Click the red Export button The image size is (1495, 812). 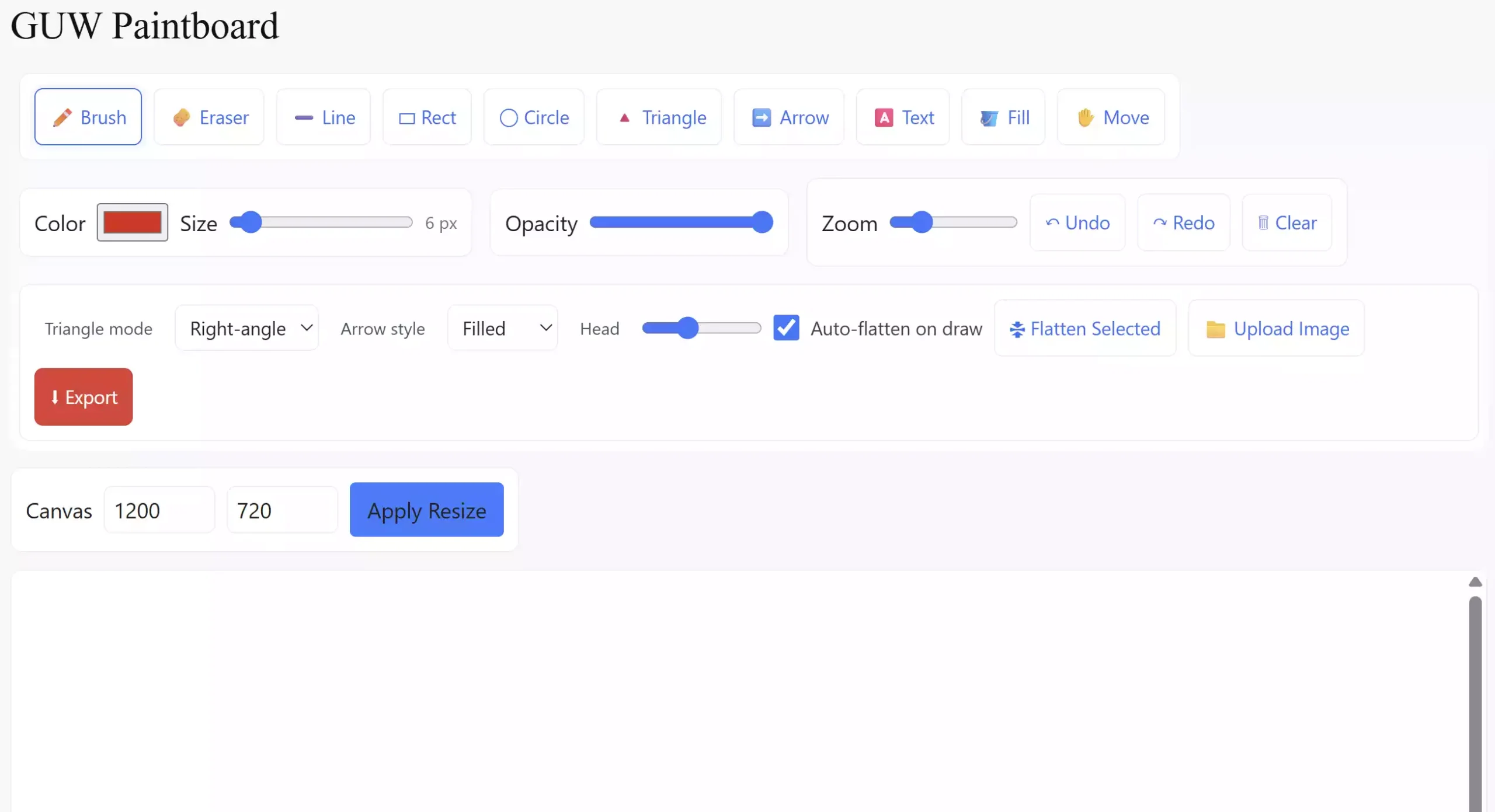coord(84,397)
